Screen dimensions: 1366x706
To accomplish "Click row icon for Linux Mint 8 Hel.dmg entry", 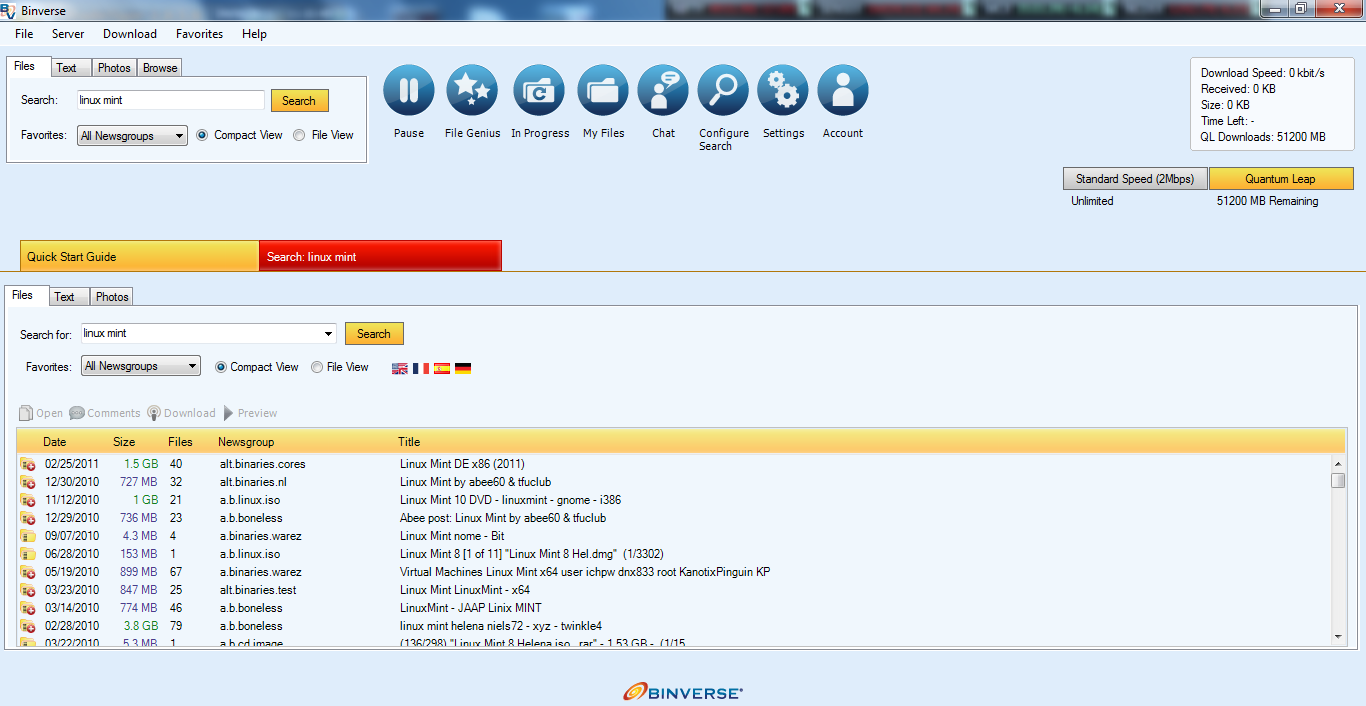I will (x=28, y=554).
